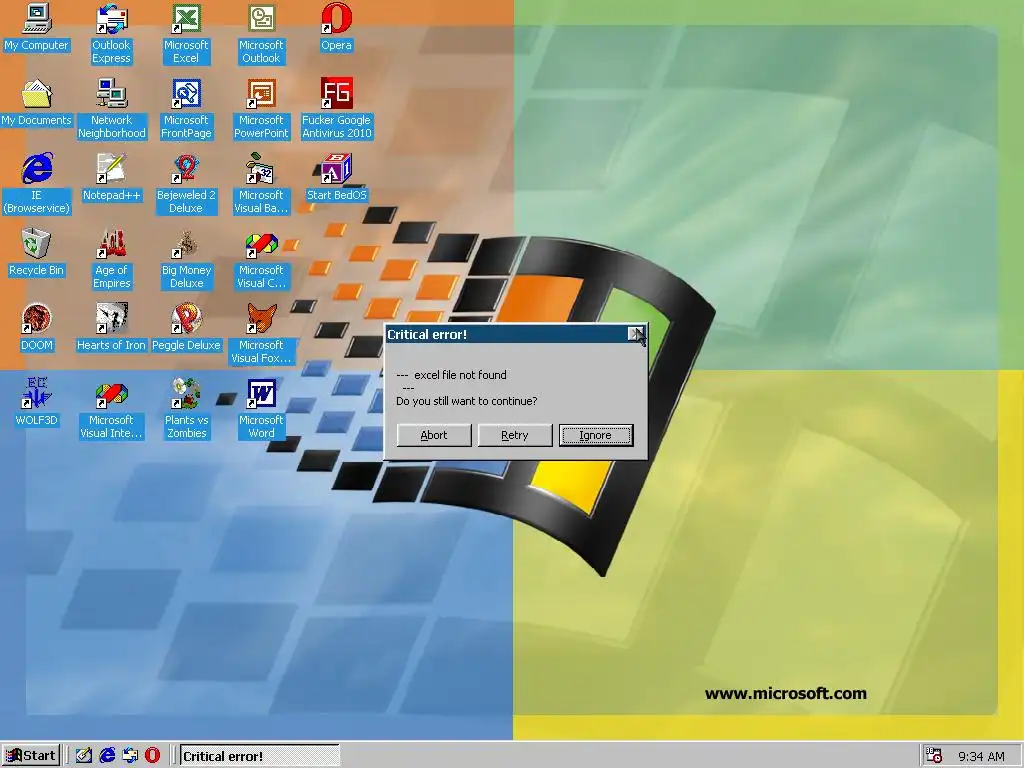Close the Critical error dialog window
Screen dimensions: 1024x768
click(635, 334)
